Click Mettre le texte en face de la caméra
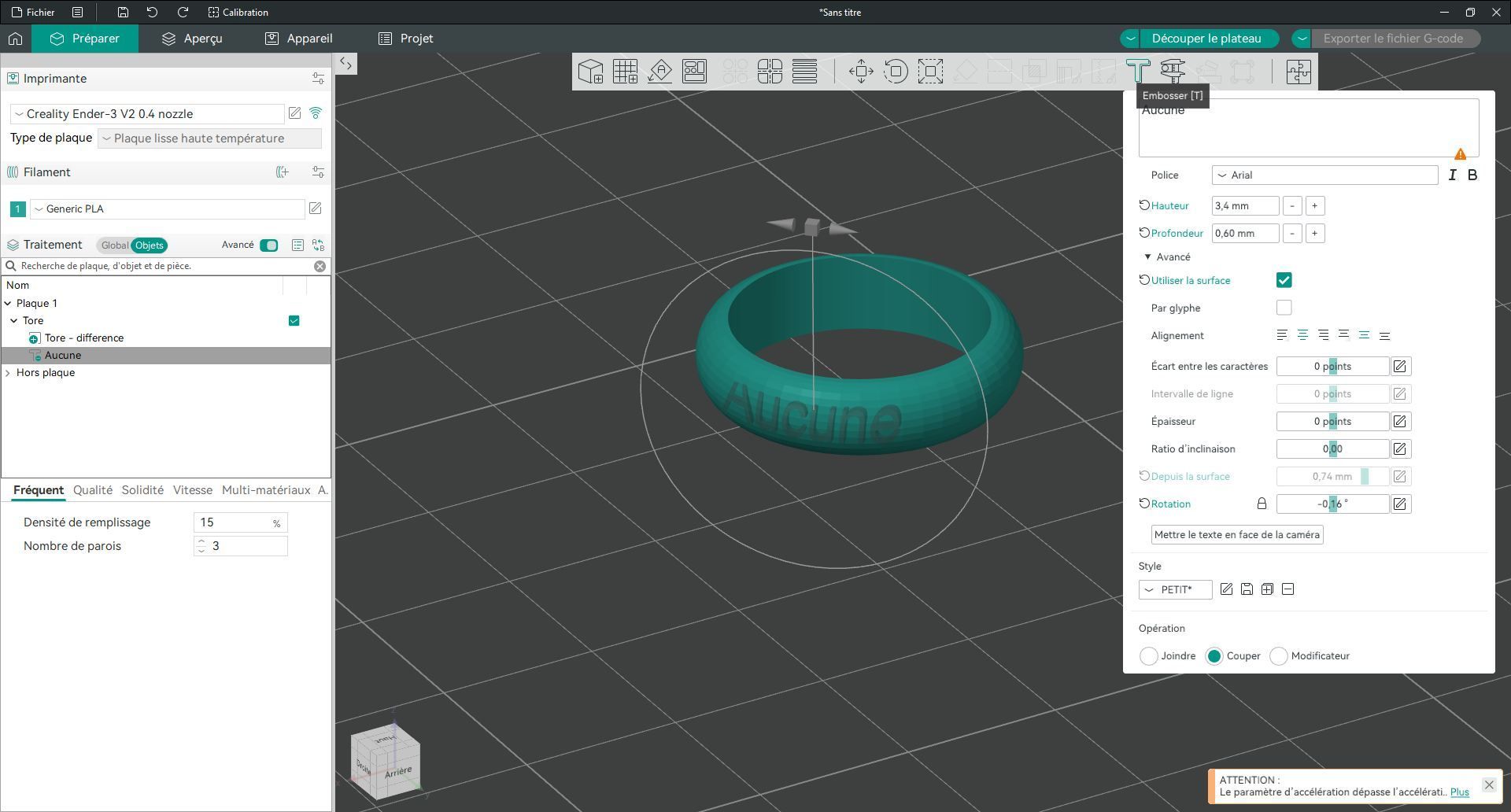The width and height of the screenshot is (1511, 812). 1237,535
